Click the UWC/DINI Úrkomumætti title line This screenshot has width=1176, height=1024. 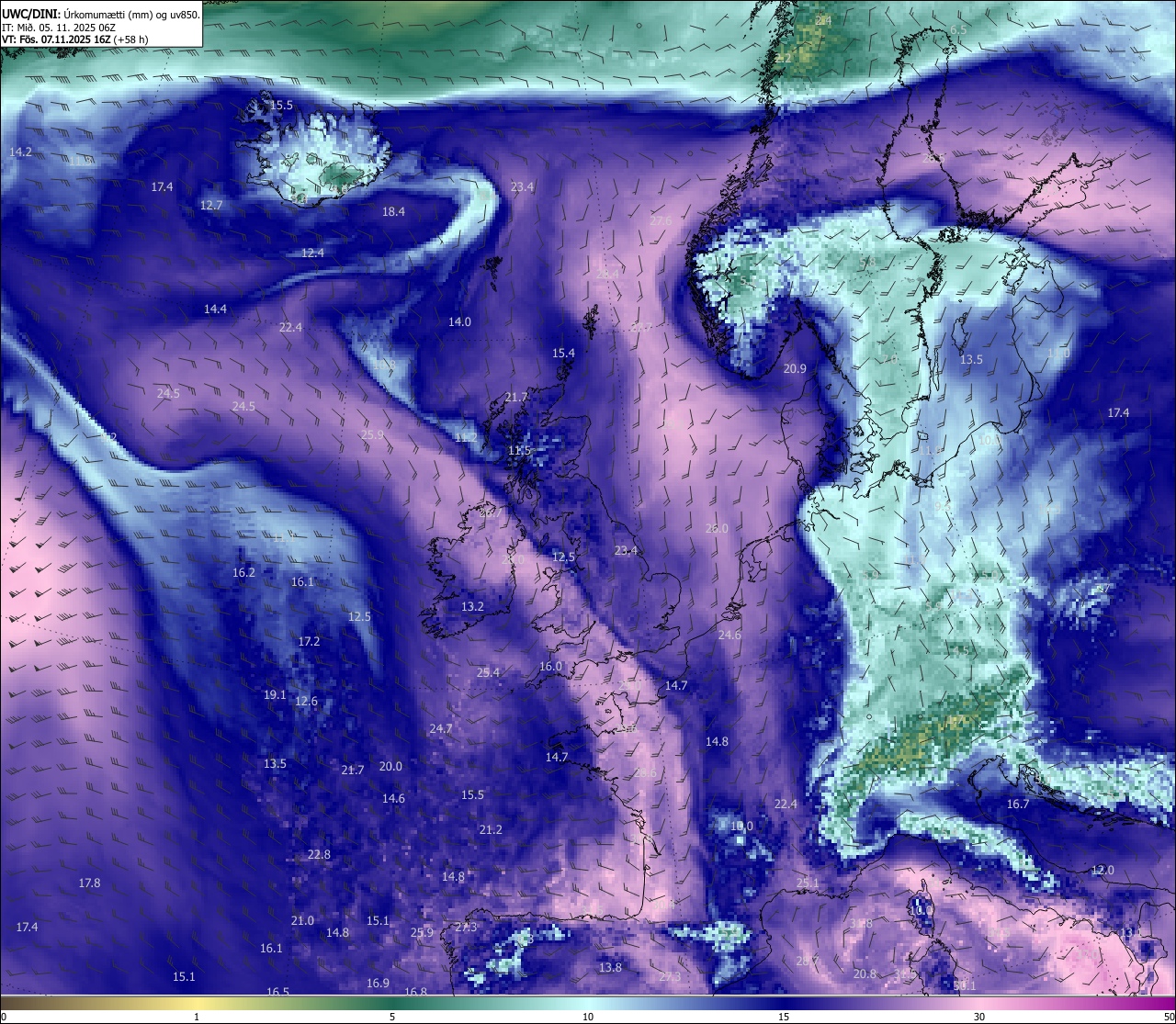coord(101,14)
